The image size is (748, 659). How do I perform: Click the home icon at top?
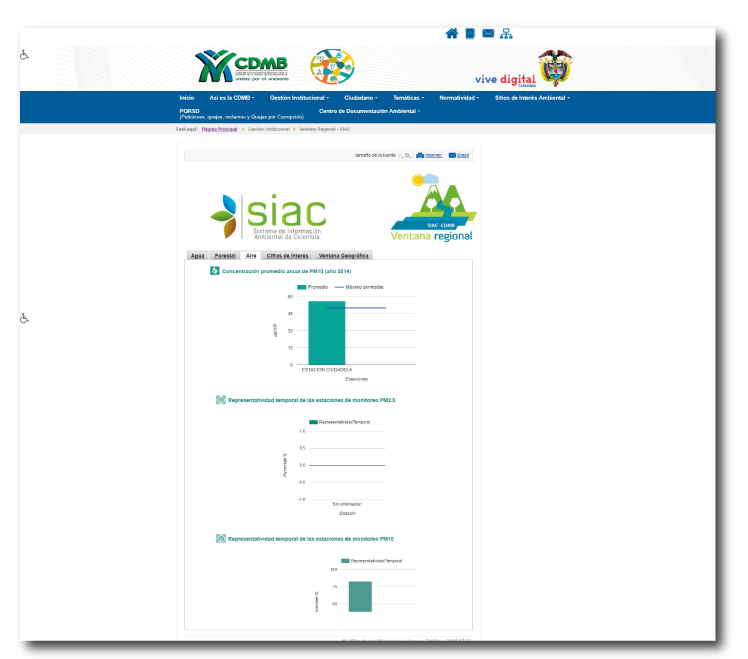[452, 33]
